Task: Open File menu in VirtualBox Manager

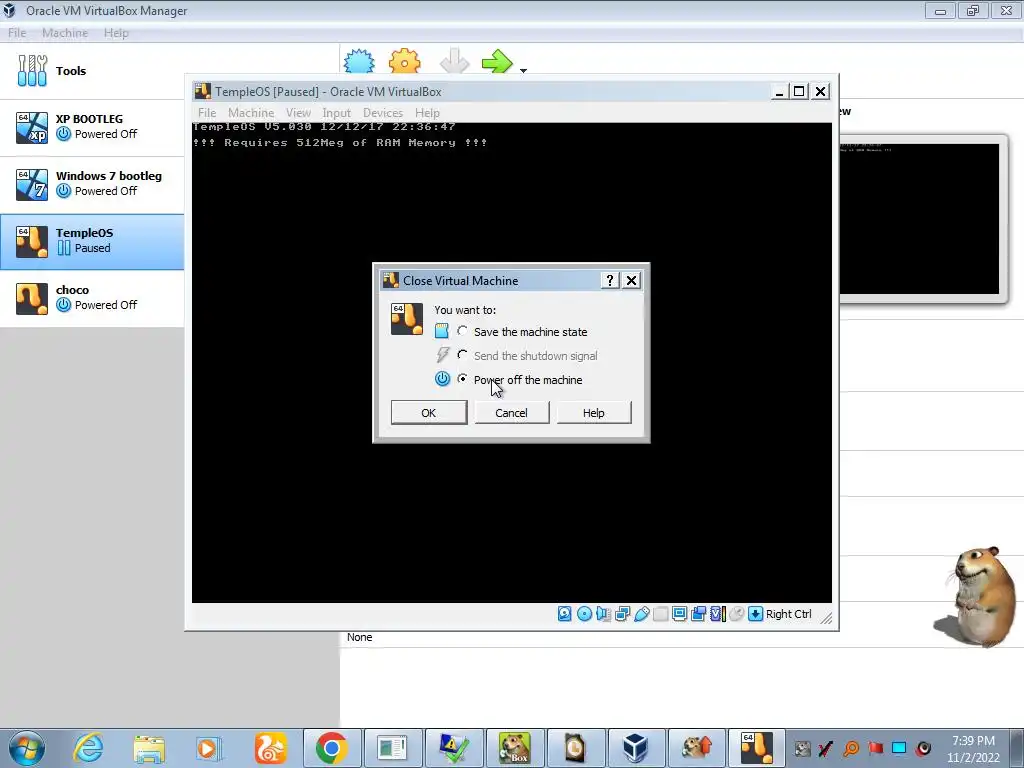Action: [17, 33]
